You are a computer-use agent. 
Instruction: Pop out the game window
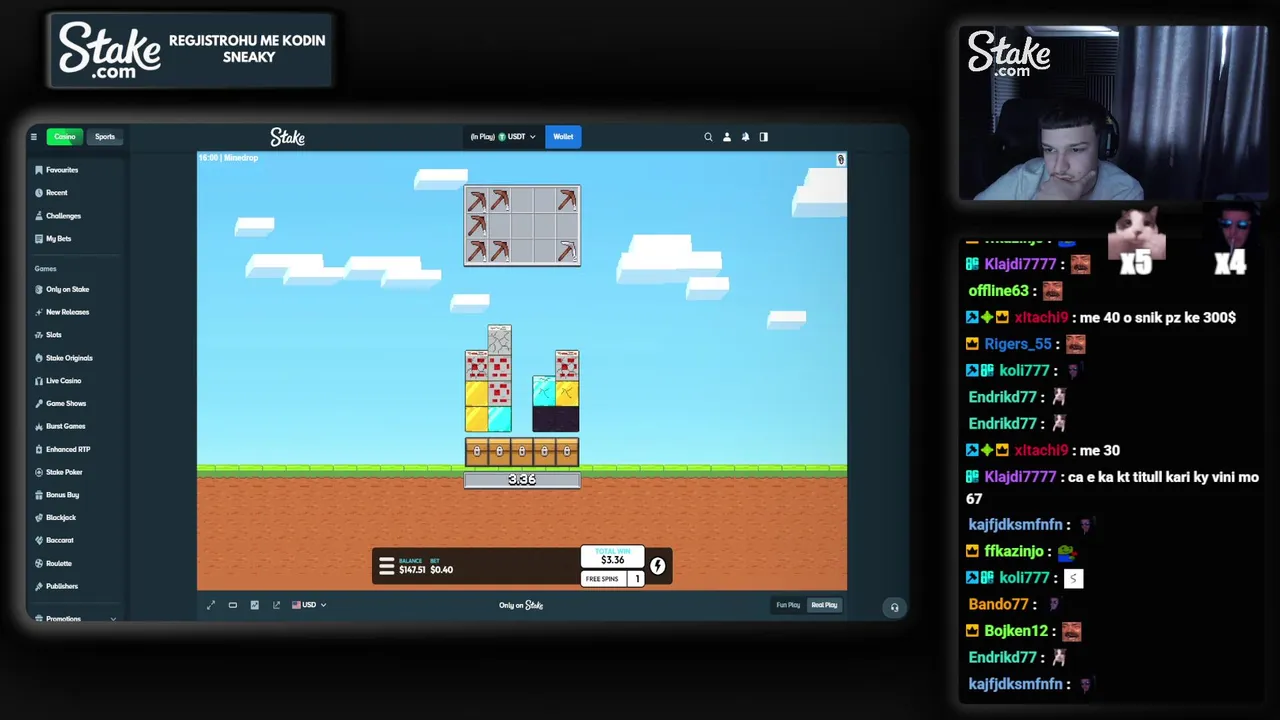(277, 605)
